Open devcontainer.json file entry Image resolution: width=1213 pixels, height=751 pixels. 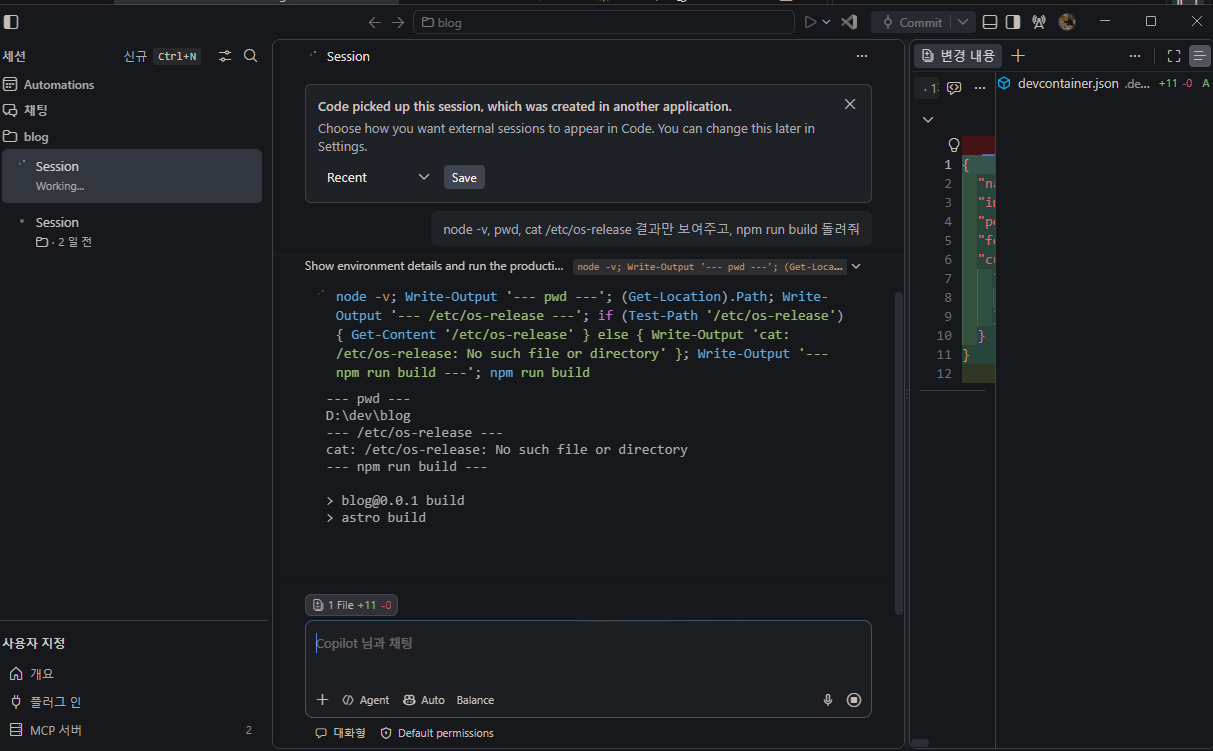point(1104,83)
